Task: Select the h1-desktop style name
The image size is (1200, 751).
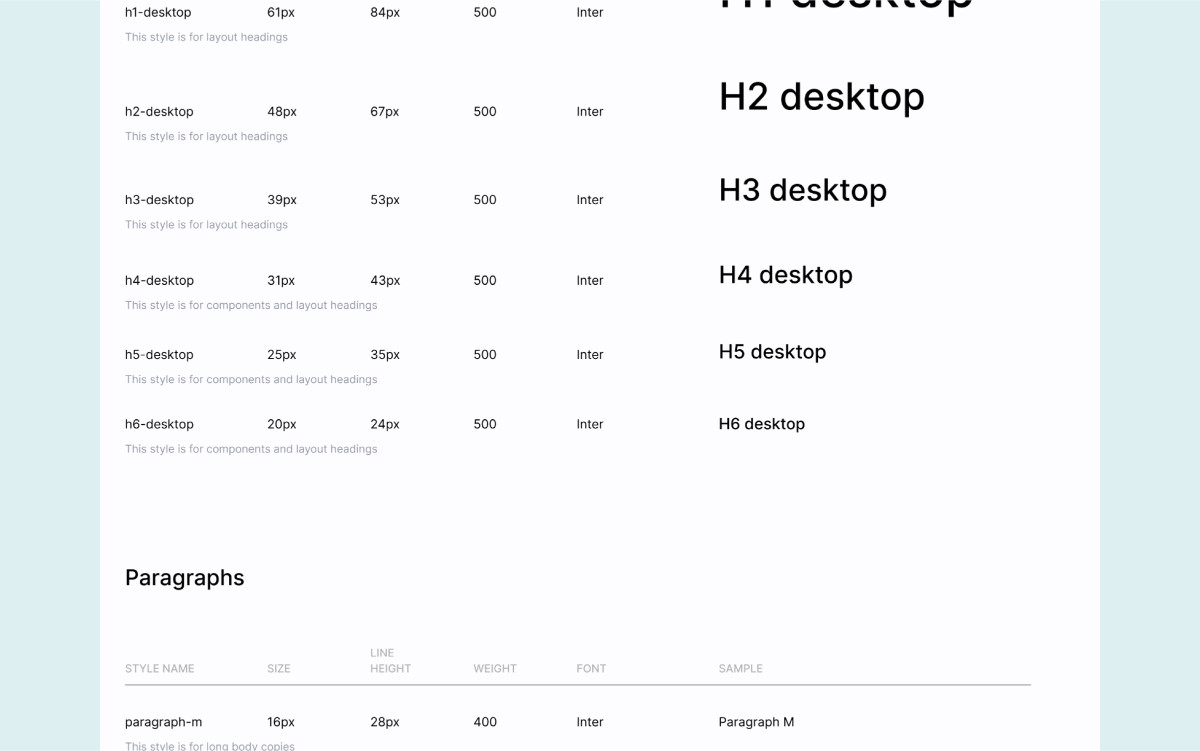Action: (x=158, y=12)
